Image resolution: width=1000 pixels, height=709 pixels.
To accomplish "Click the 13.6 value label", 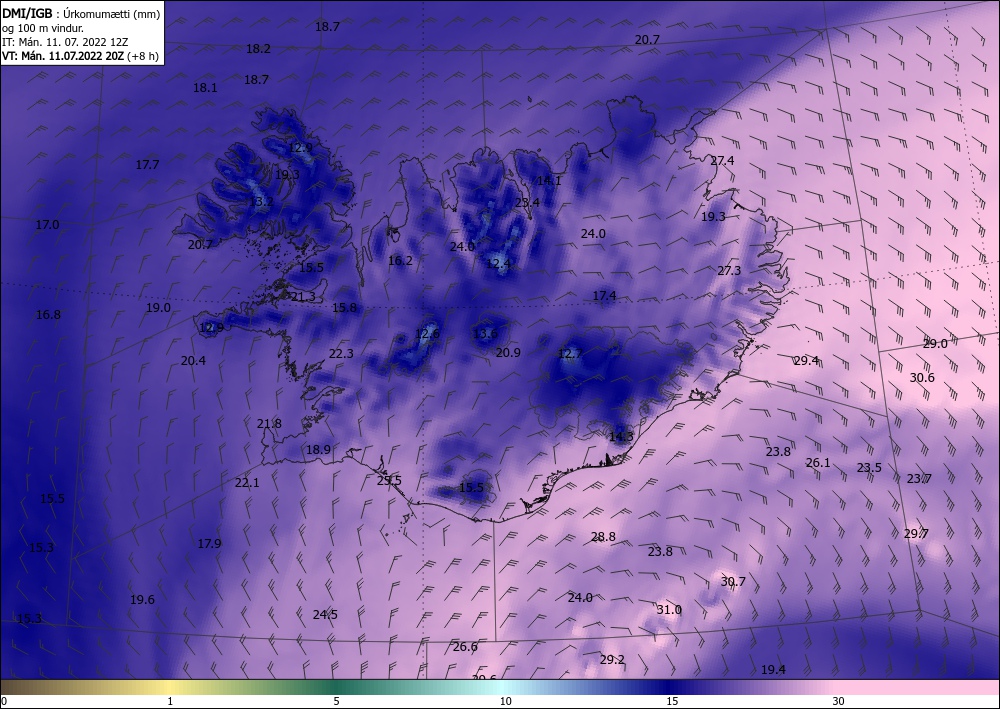I will 485,333.
